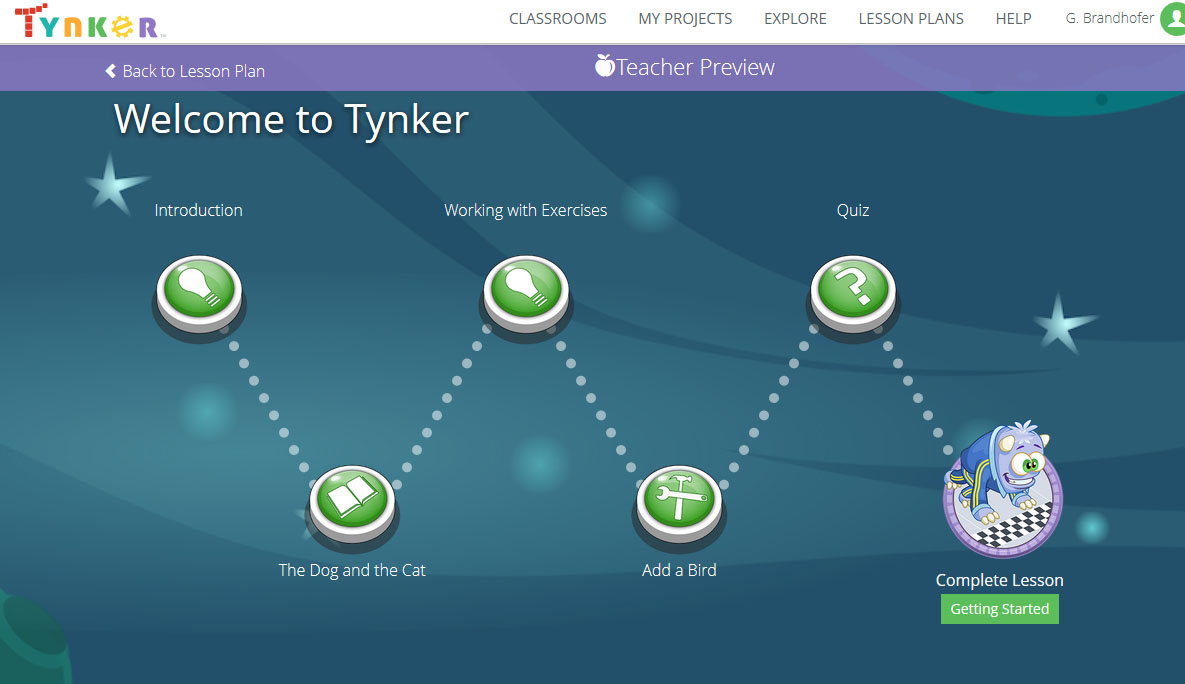Open the Classrooms menu
Viewport: 1185px width, 684px height.
pyautogui.click(x=558, y=19)
